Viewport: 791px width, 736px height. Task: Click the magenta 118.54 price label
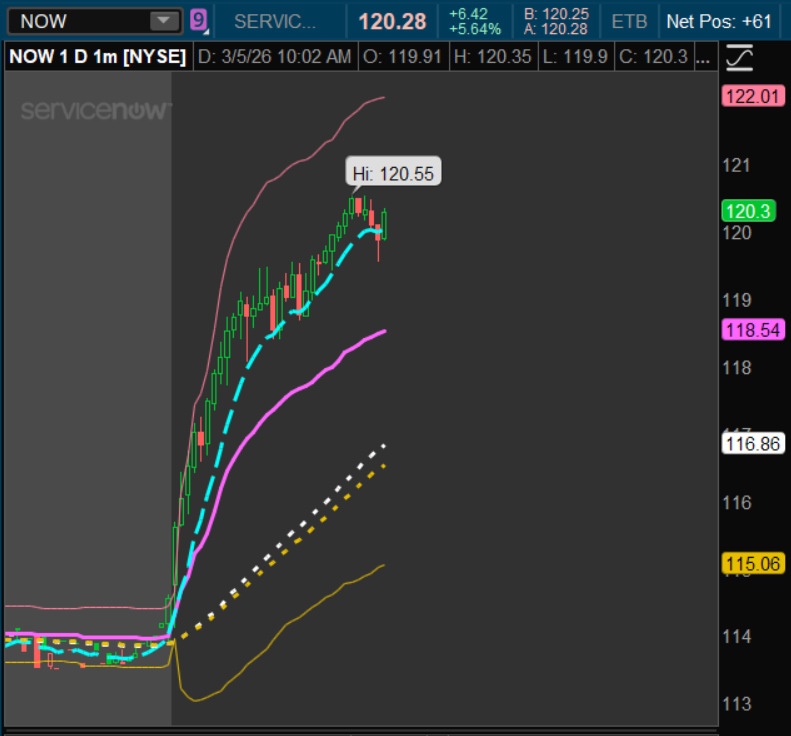tap(753, 330)
